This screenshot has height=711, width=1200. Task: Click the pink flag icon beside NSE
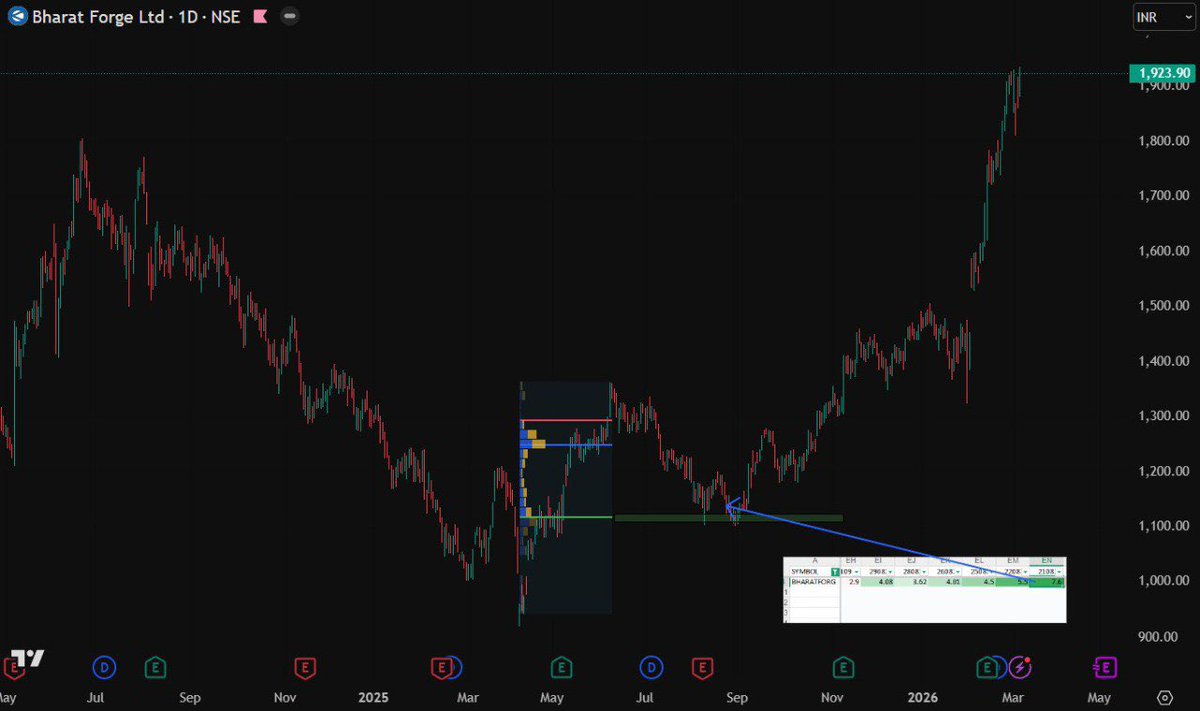259,17
